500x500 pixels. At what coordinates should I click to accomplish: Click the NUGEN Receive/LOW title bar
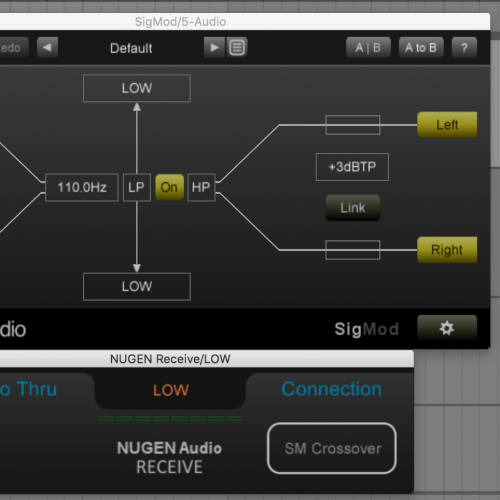click(207, 359)
